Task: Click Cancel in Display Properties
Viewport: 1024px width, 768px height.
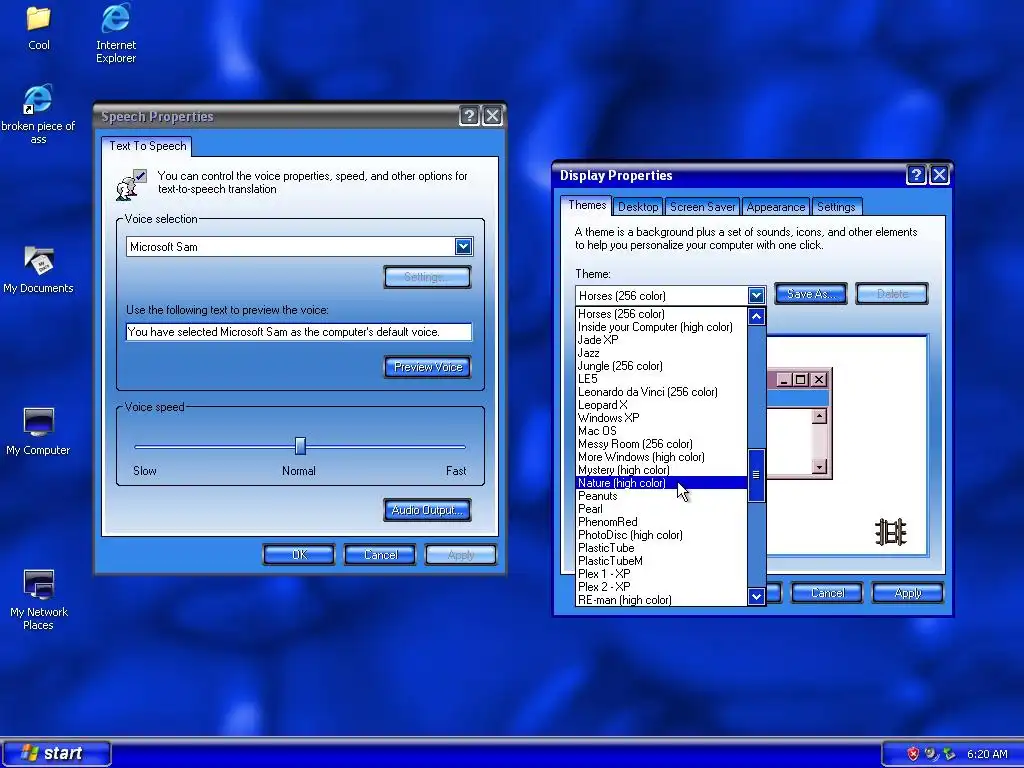Action: click(827, 593)
